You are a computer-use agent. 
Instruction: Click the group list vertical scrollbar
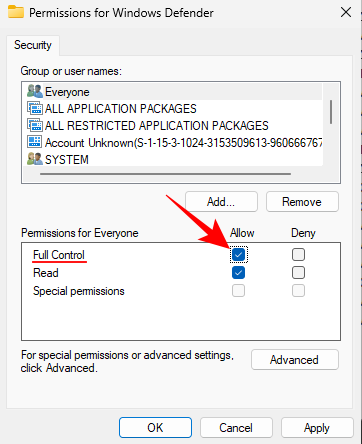331,112
